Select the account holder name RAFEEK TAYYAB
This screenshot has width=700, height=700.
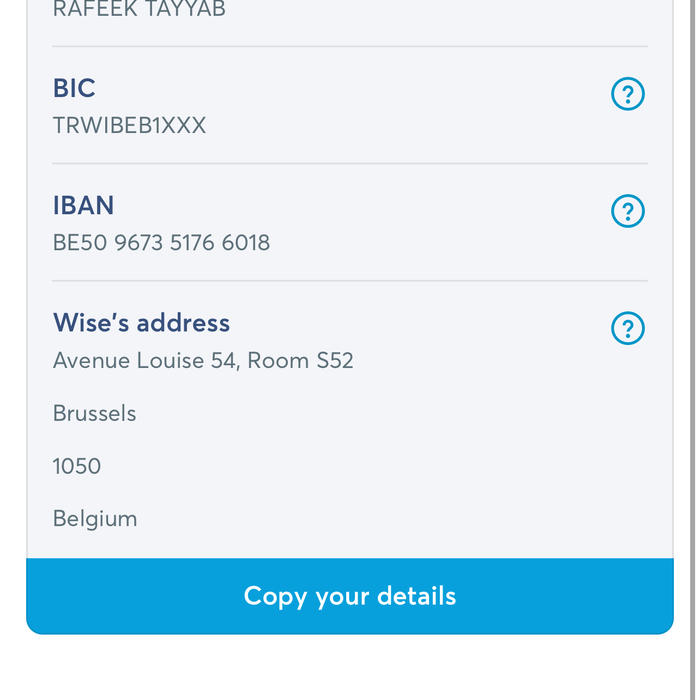coord(139,10)
